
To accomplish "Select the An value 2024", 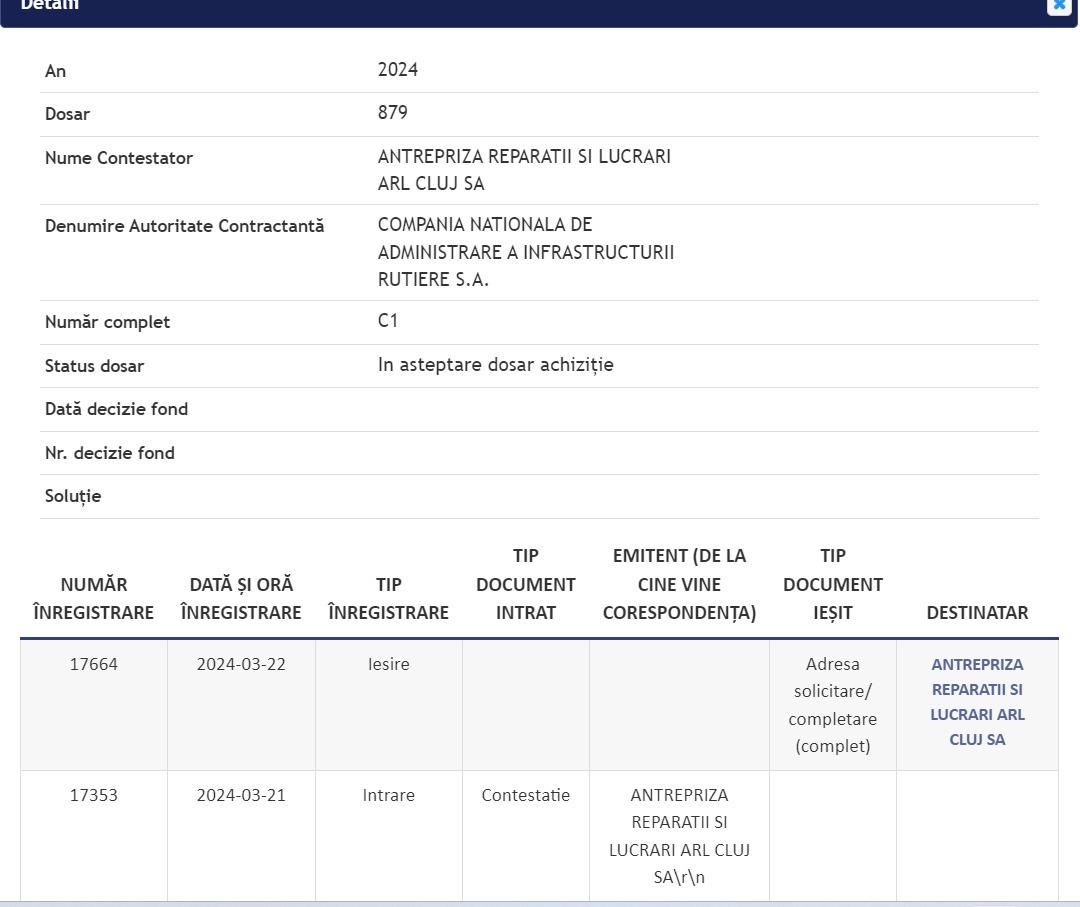I will click(397, 70).
